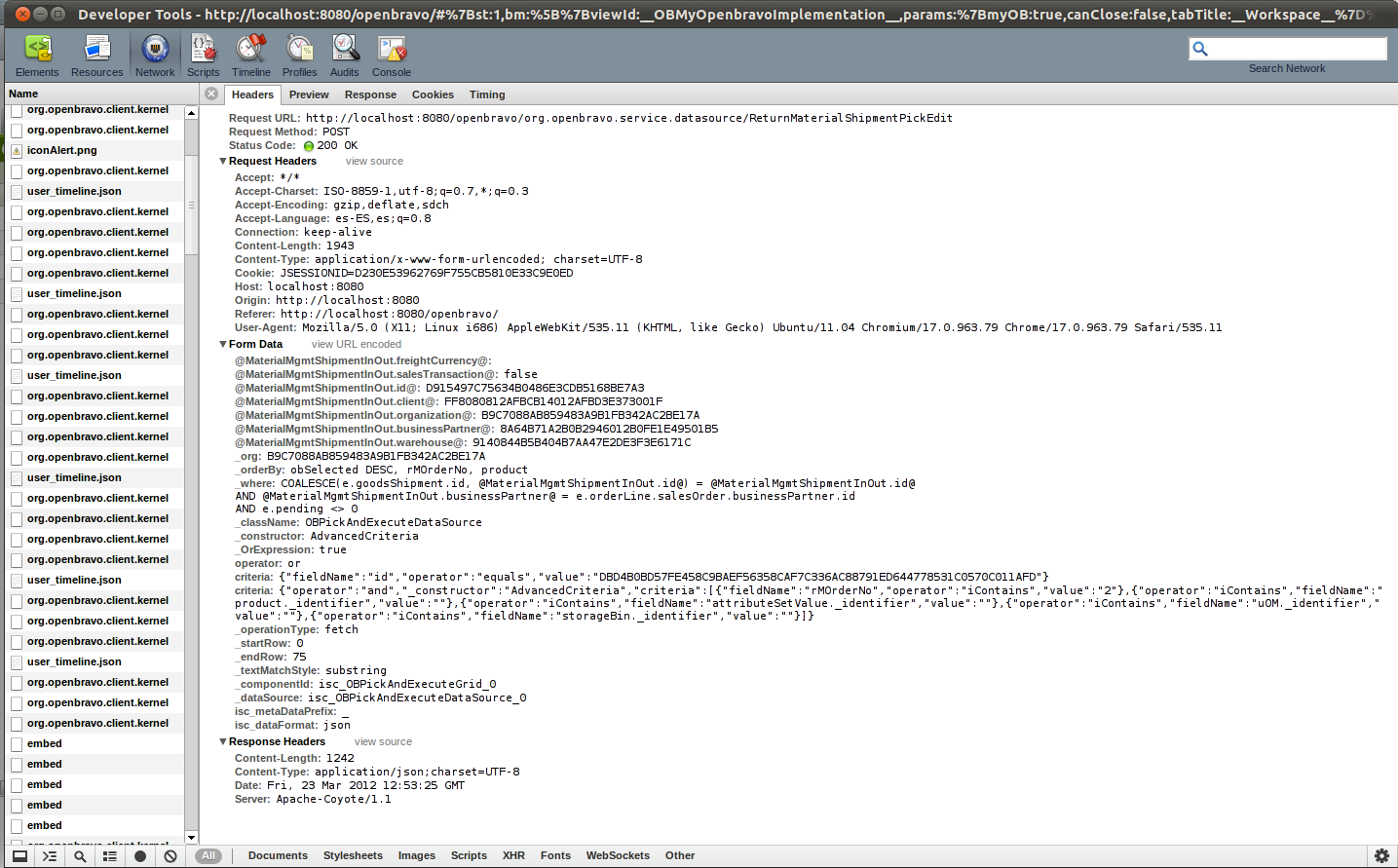The image size is (1398, 868).
Task: Click the '_operationType: fetch' entry
Action: tap(296, 630)
